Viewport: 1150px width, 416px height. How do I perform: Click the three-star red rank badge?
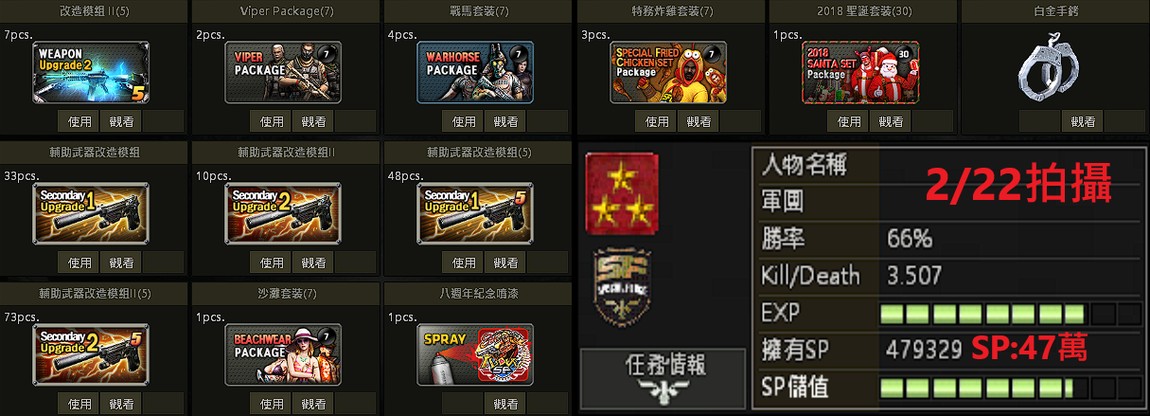[622, 194]
